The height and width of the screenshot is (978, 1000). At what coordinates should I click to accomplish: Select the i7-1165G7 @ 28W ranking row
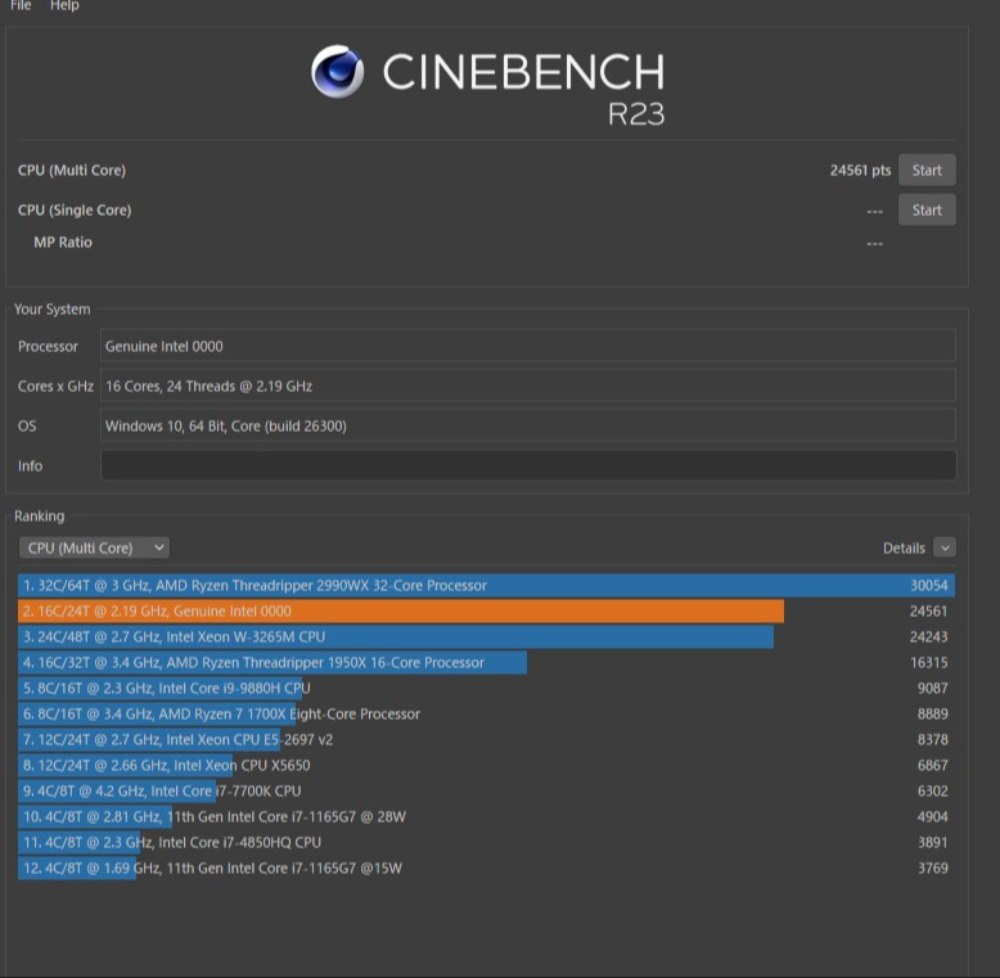(486, 817)
